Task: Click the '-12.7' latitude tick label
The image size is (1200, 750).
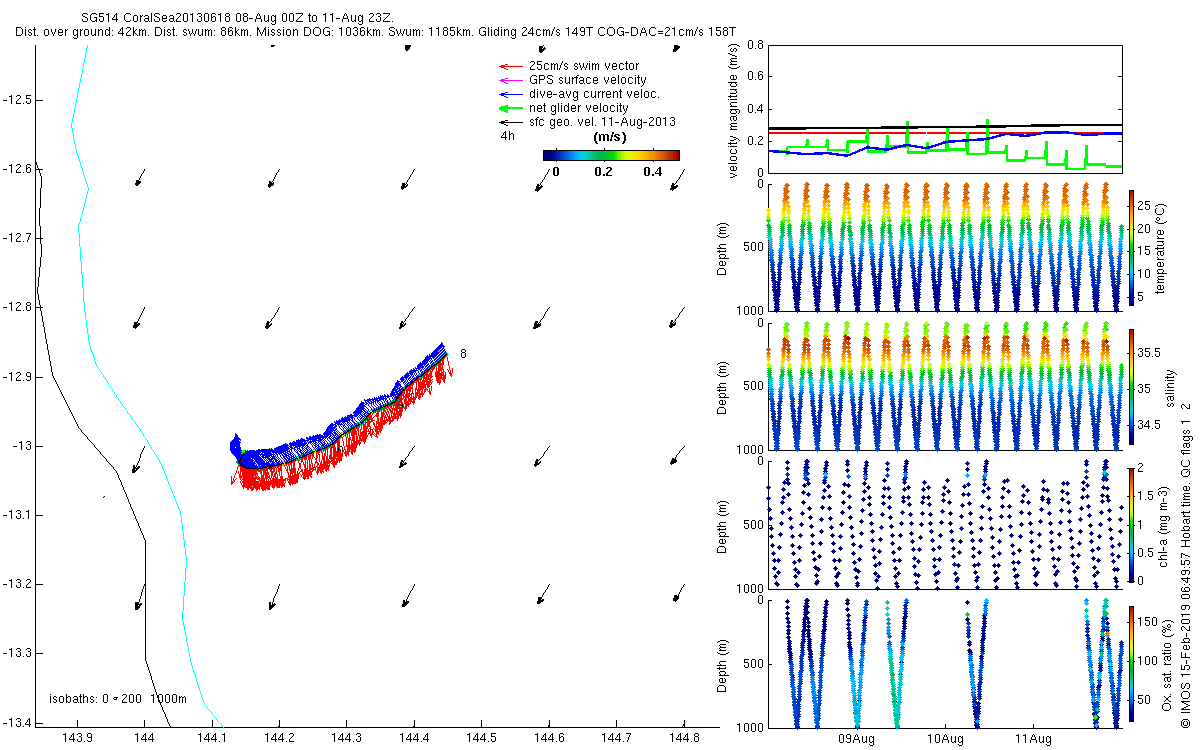Action: tap(18, 238)
